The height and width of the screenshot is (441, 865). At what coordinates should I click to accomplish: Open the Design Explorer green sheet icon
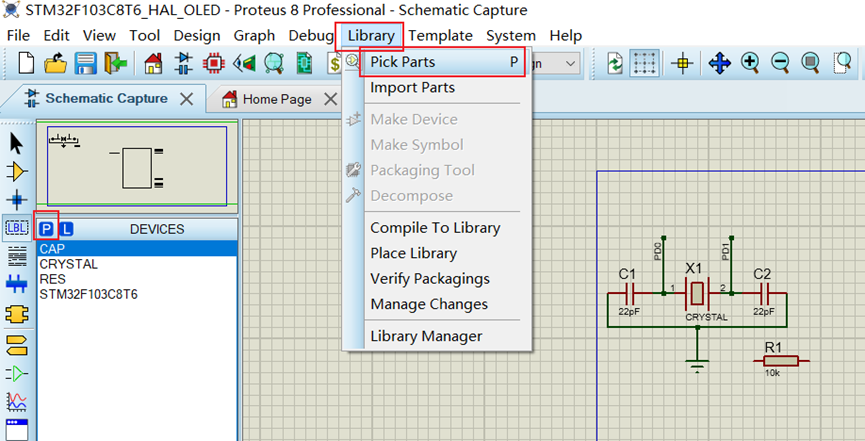point(304,63)
